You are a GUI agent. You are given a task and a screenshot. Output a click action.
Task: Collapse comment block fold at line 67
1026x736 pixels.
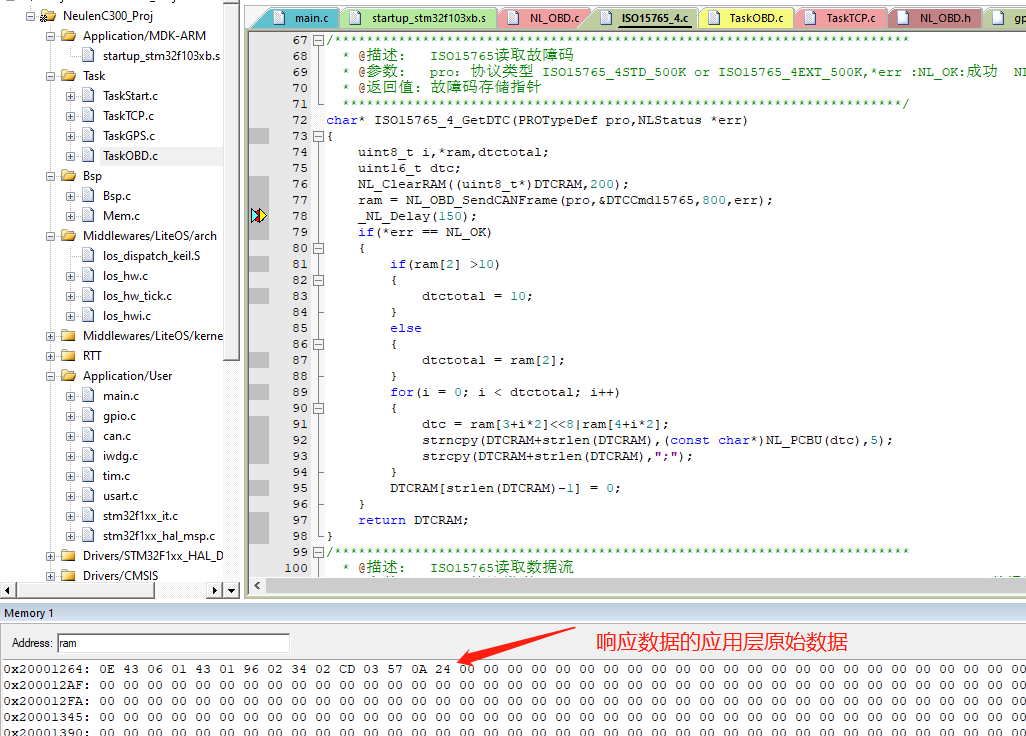coord(319,40)
